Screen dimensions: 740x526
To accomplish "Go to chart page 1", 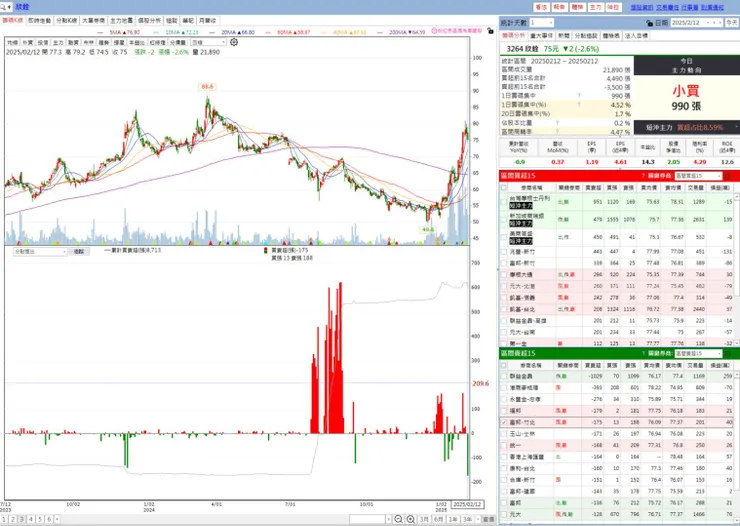I will pyautogui.click(x=4, y=519).
